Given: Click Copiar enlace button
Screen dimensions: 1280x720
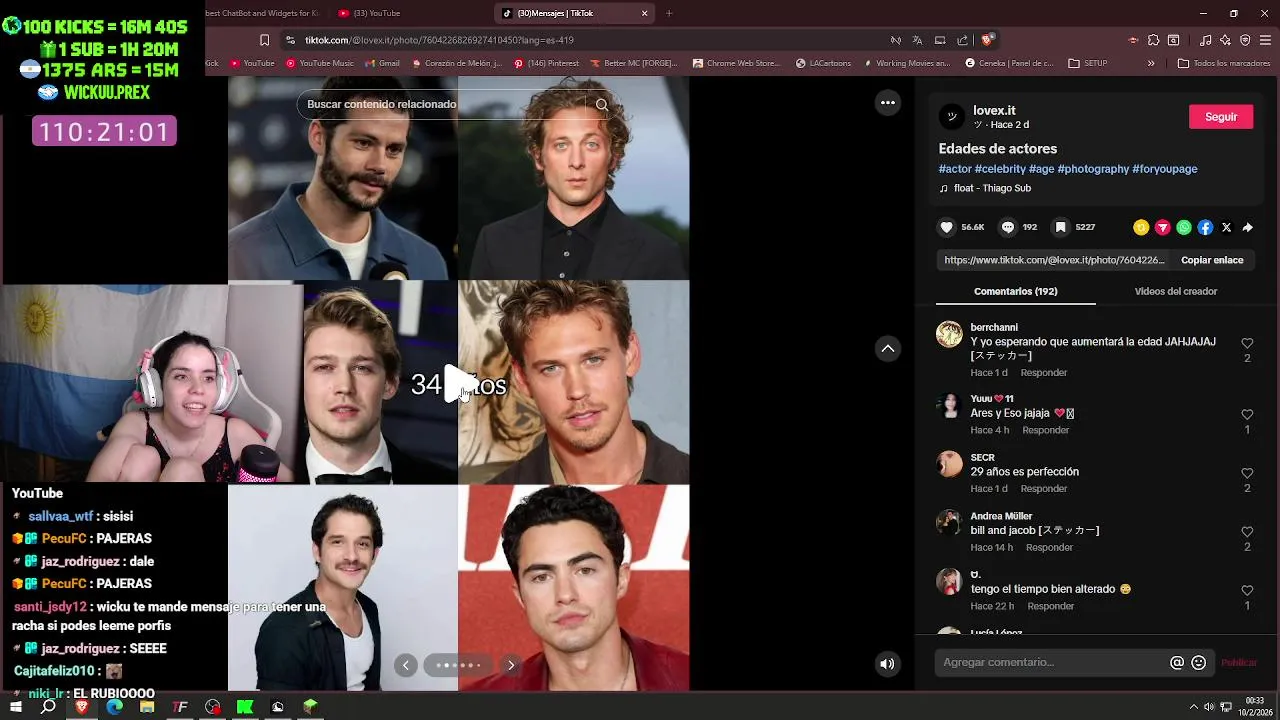Looking at the screenshot, I should coord(1212,260).
